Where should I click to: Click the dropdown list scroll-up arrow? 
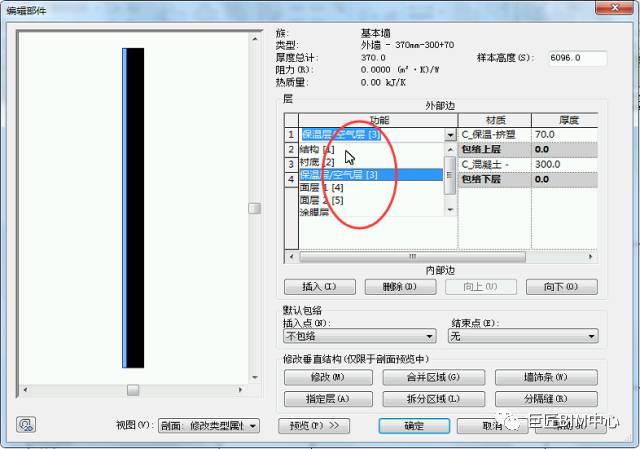point(450,149)
